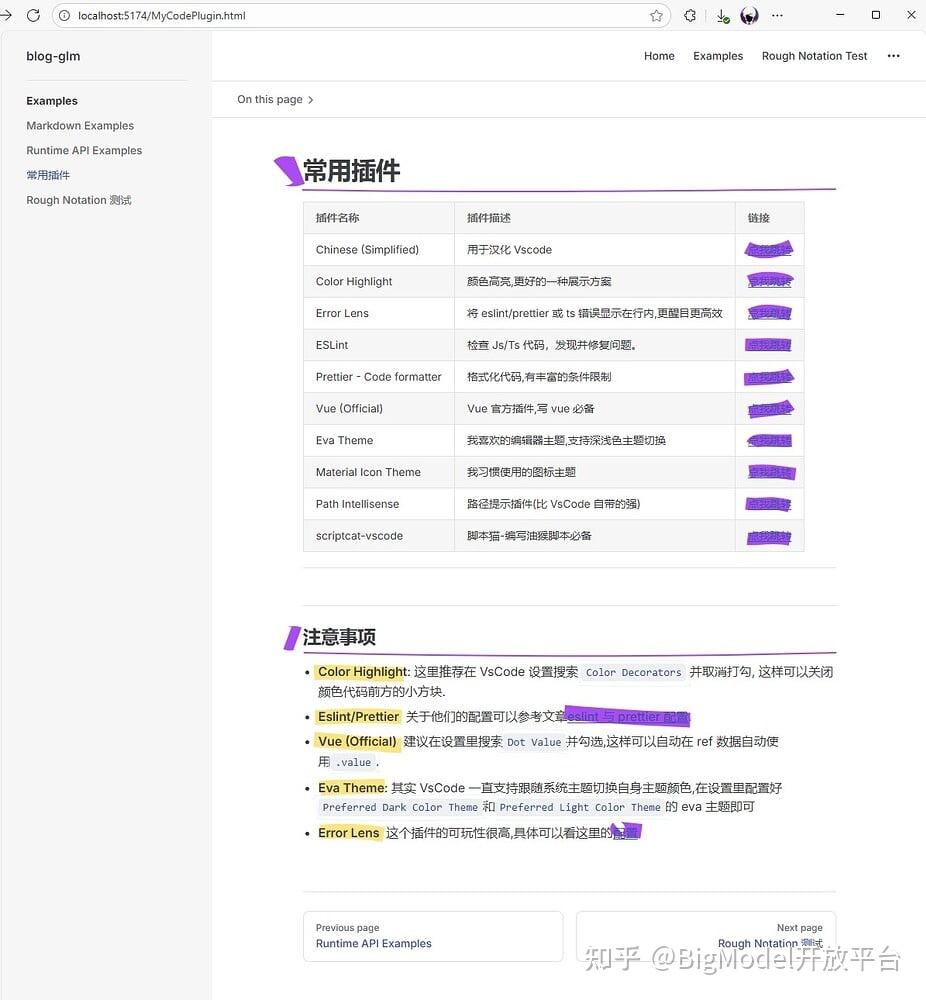926x1000 pixels.
Task: Open browser settings and more menu
Action: (777, 15)
